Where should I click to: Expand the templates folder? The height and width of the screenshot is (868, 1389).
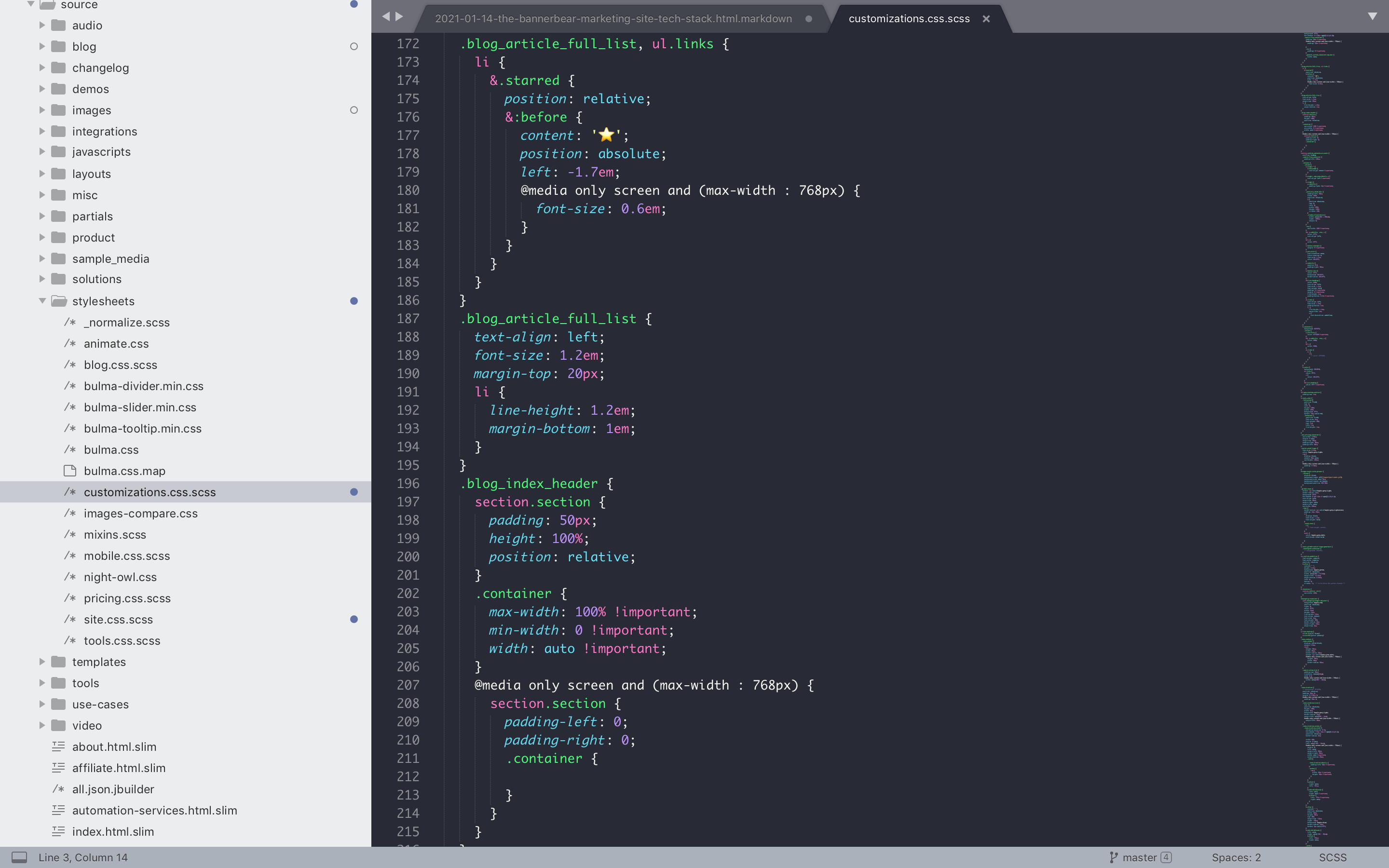(x=42, y=662)
